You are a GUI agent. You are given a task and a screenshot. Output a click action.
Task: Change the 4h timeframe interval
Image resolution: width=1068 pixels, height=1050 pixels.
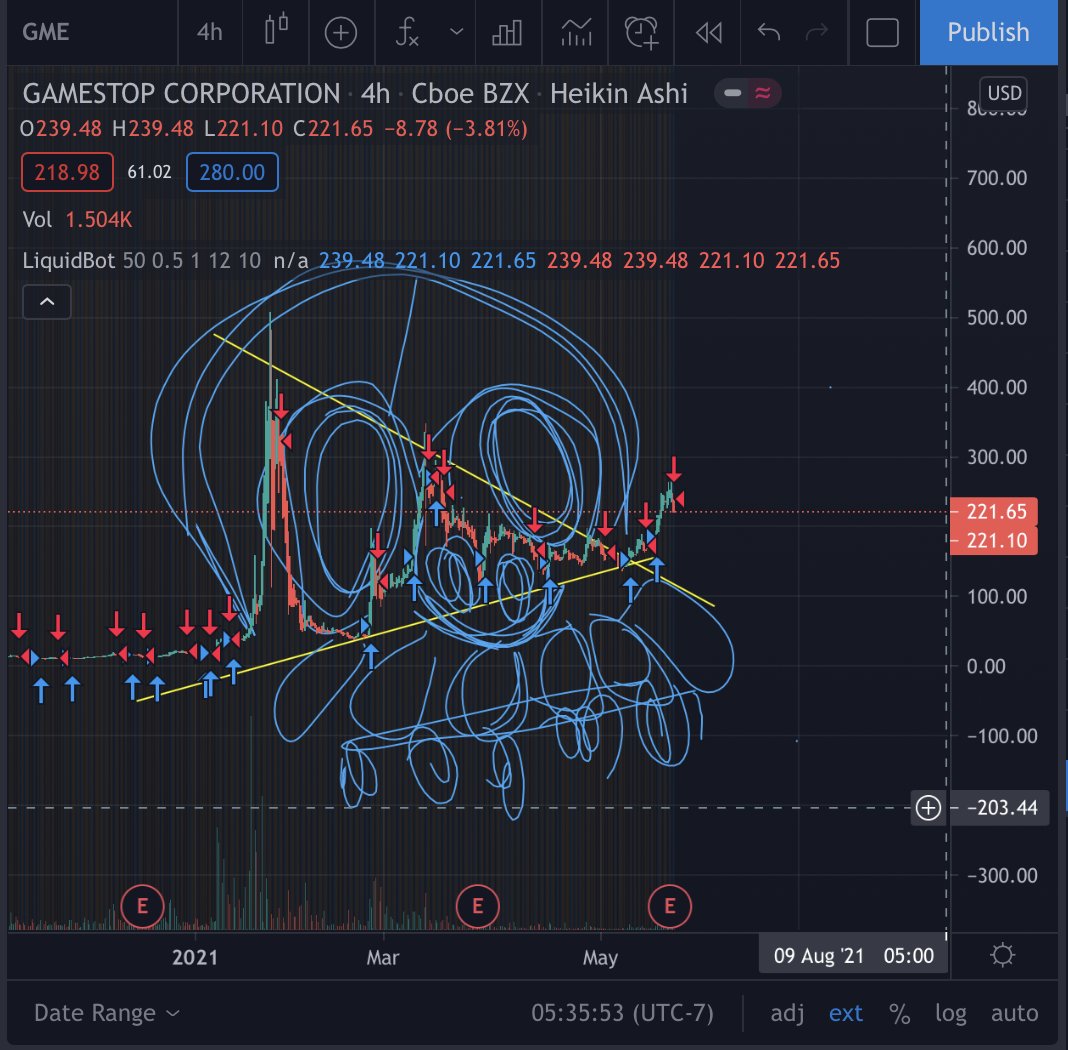pos(209,32)
